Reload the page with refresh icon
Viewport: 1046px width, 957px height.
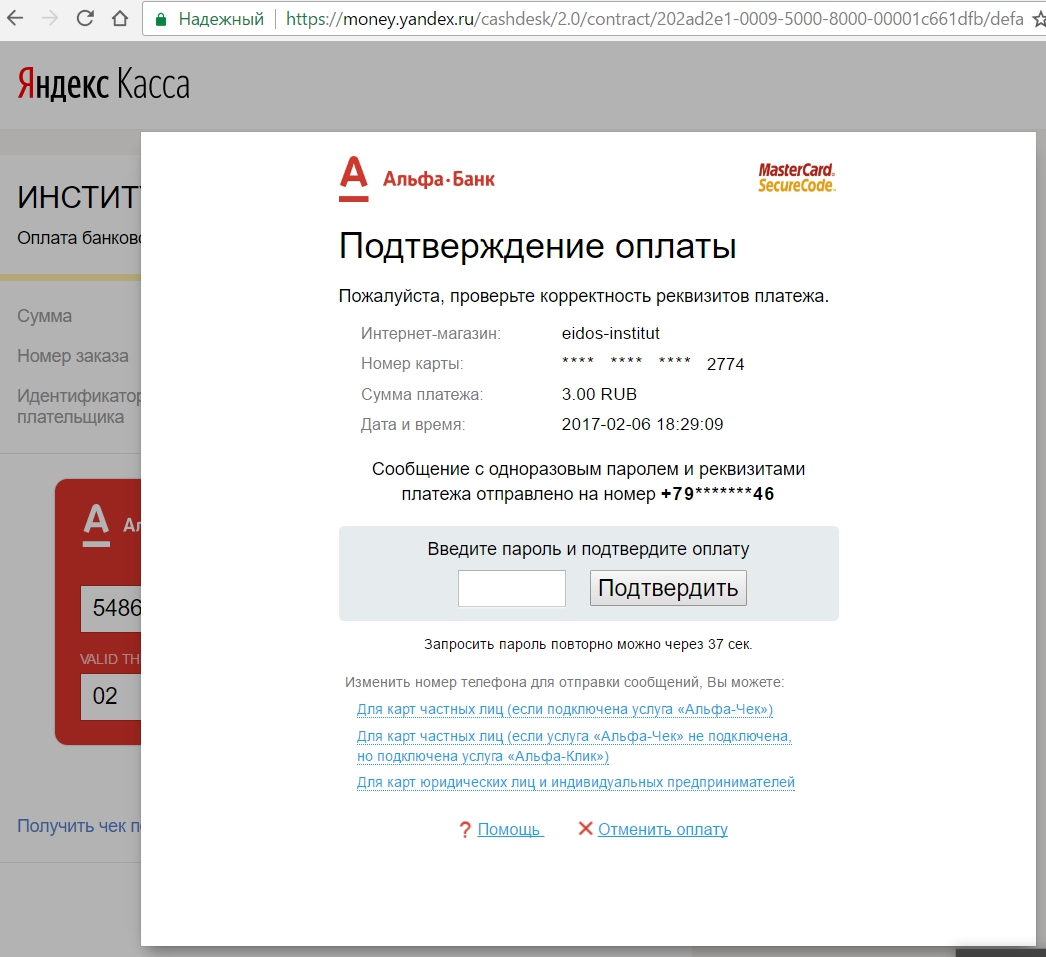coord(85,18)
